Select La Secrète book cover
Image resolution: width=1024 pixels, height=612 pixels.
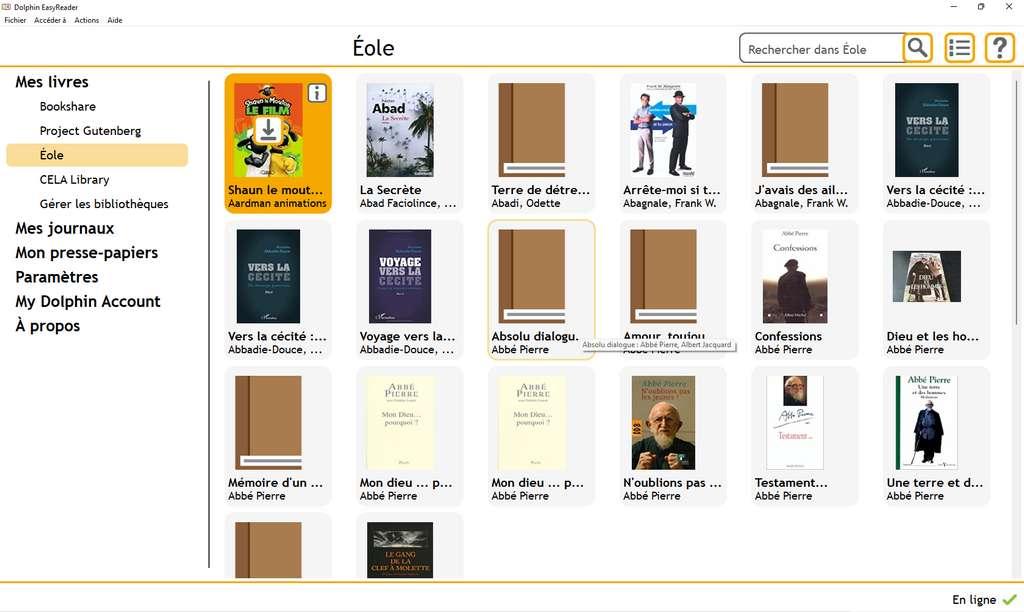400,130
